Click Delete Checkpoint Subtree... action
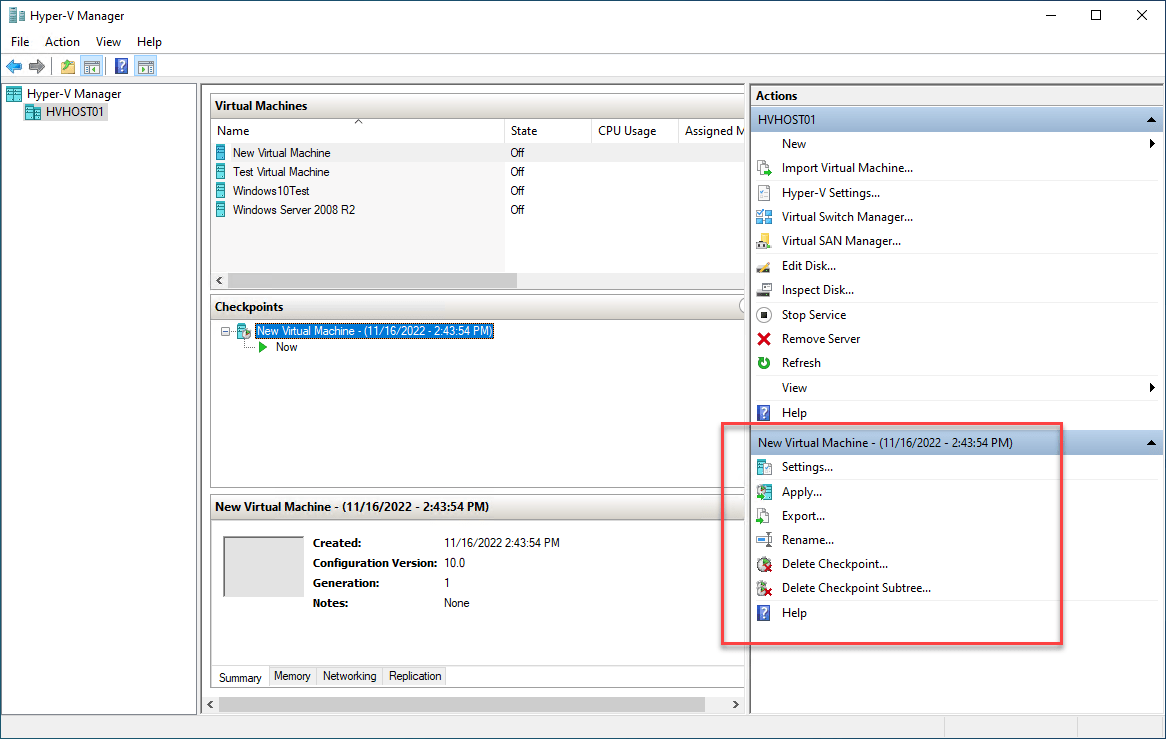 click(x=856, y=588)
